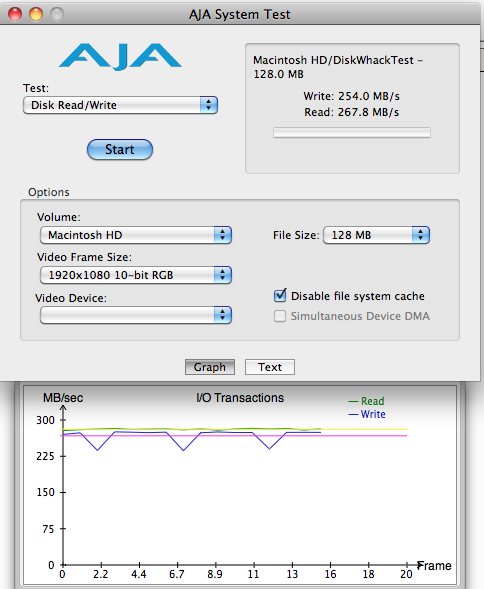Click the AJA System Test title bar

[x=240, y=14]
